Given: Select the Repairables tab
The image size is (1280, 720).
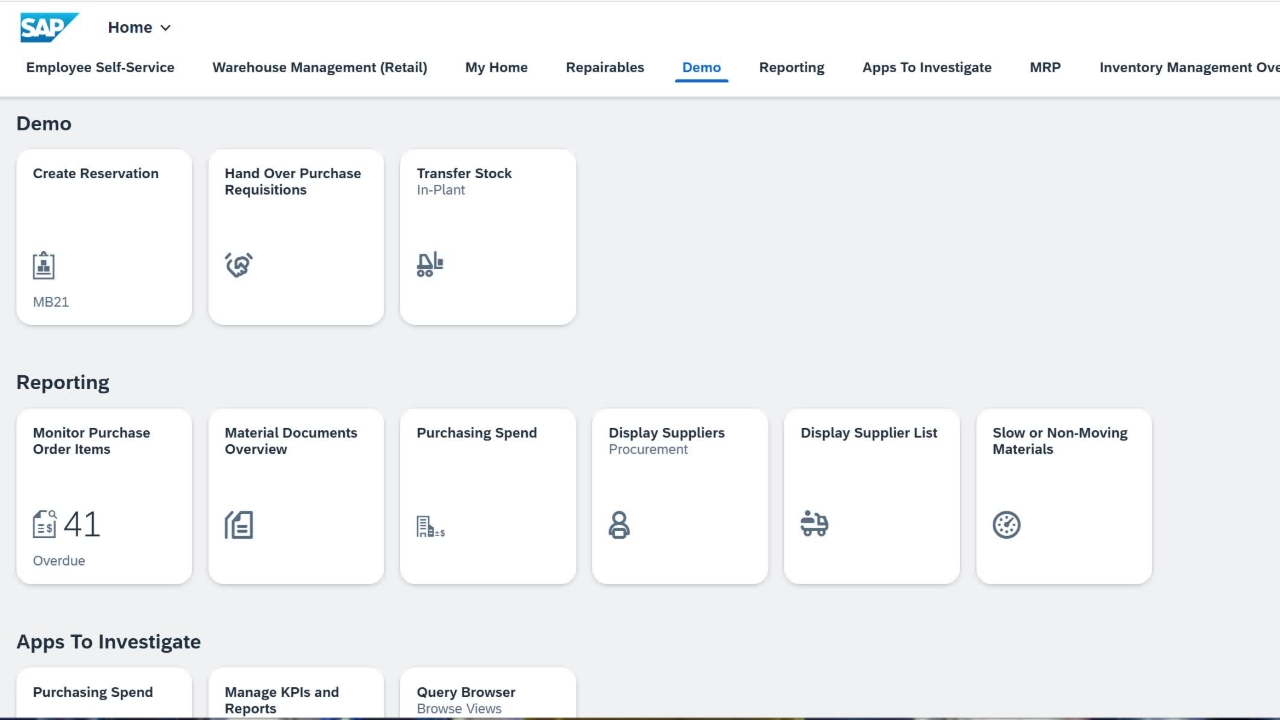Looking at the screenshot, I should click(605, 68).
